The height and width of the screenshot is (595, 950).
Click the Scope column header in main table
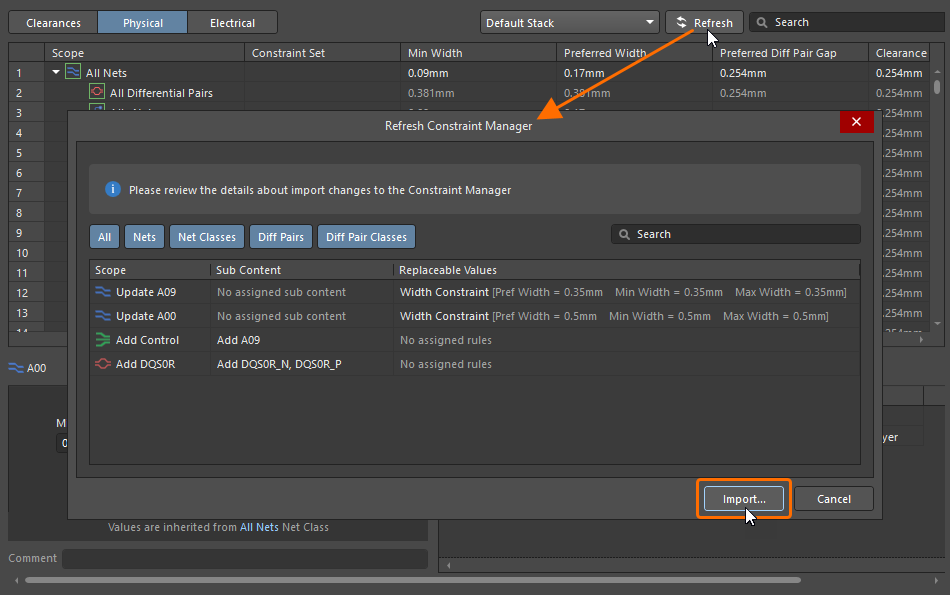144,53
